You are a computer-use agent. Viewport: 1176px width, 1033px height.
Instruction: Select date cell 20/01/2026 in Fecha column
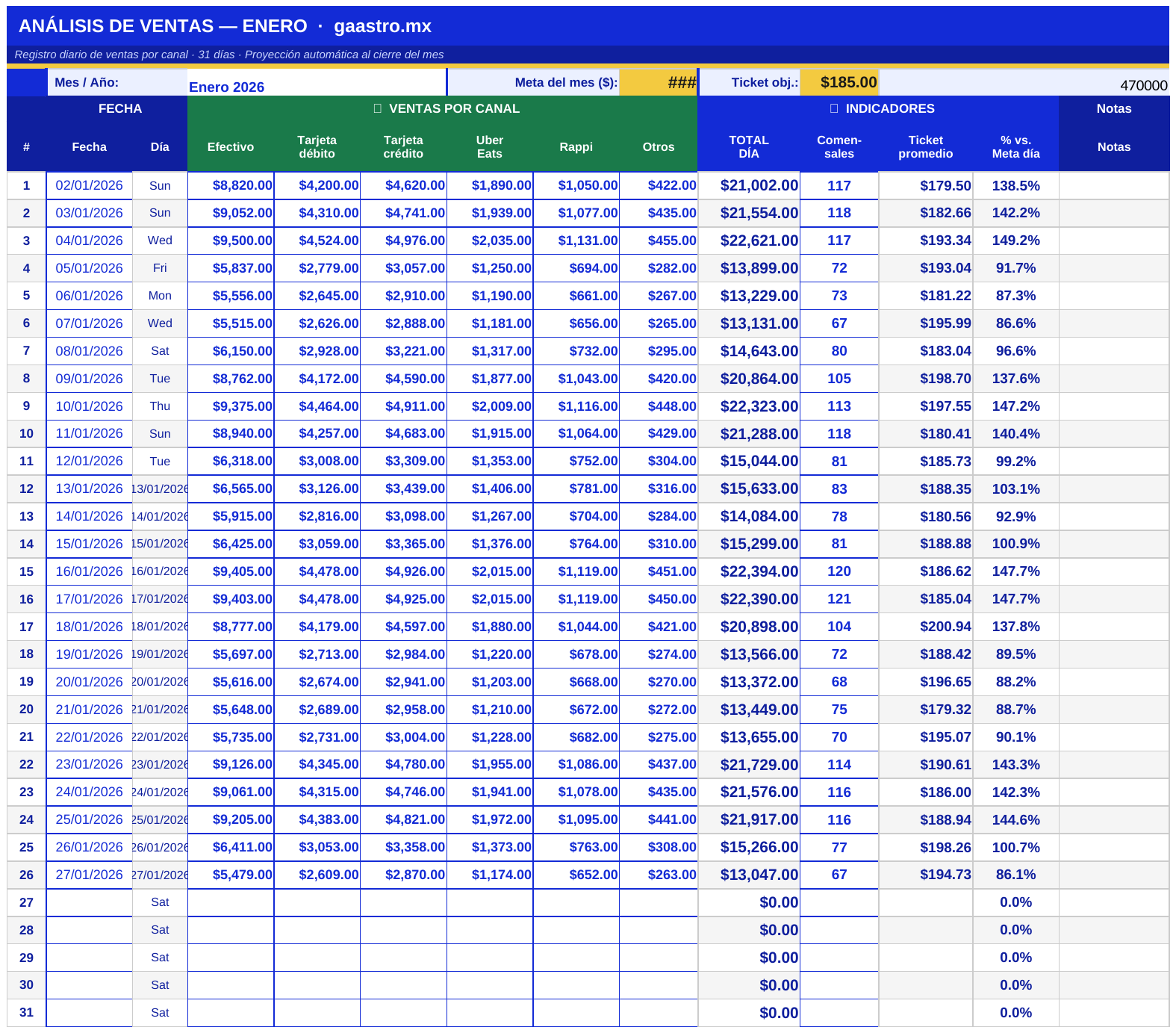90,682
